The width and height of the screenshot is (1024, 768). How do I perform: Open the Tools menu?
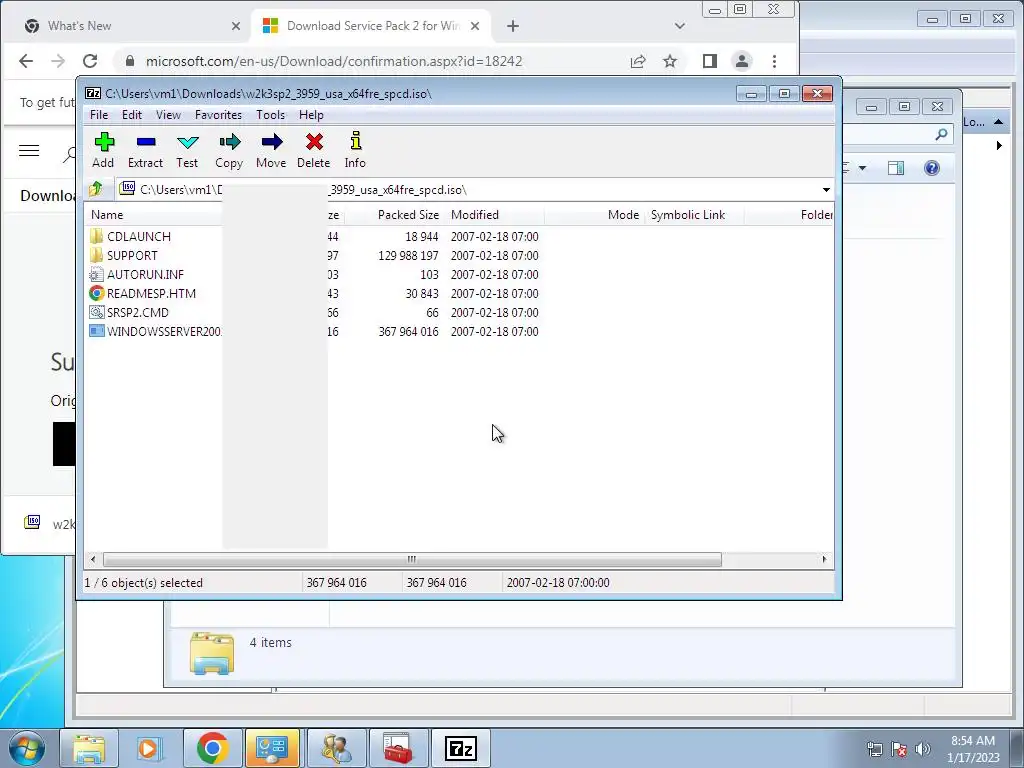[x=270, y=115]
